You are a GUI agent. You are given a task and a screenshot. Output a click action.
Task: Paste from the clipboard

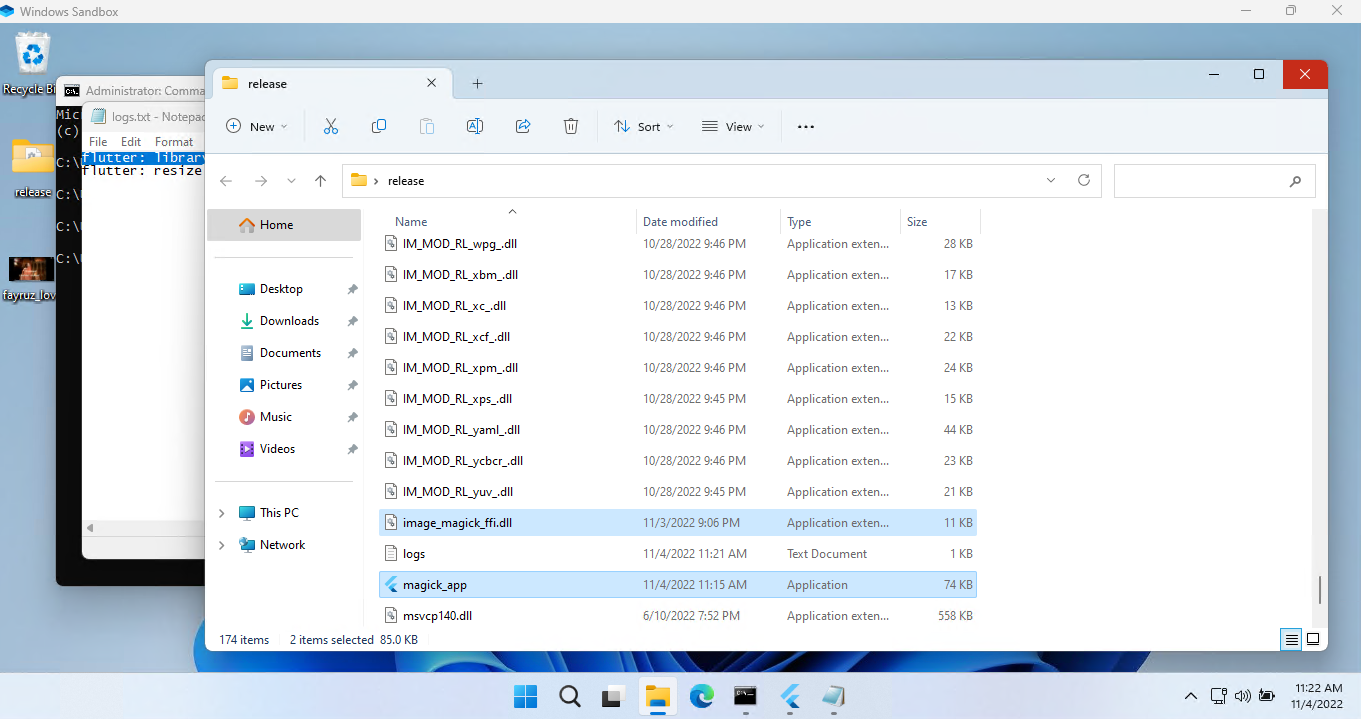pyautogui.click(x=427, y=126)
